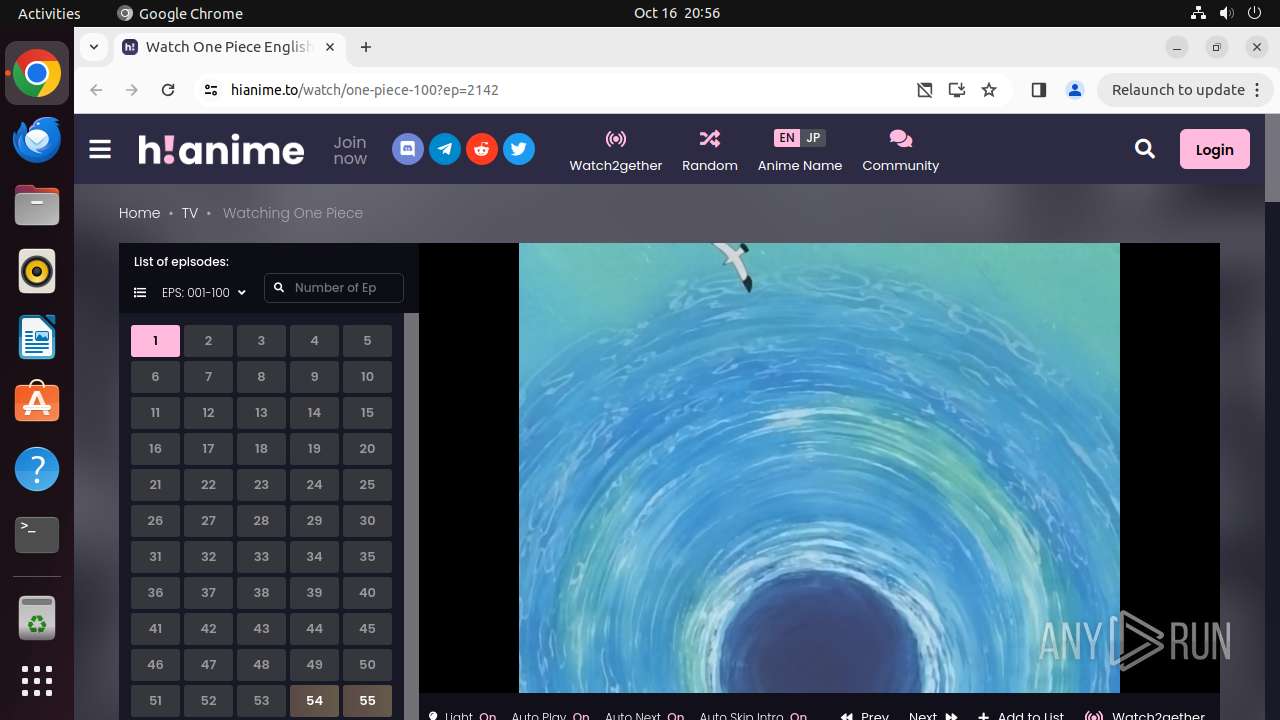Click Relaunch to update
The height and width of the screenshot is (720, 1280).
1185,90
